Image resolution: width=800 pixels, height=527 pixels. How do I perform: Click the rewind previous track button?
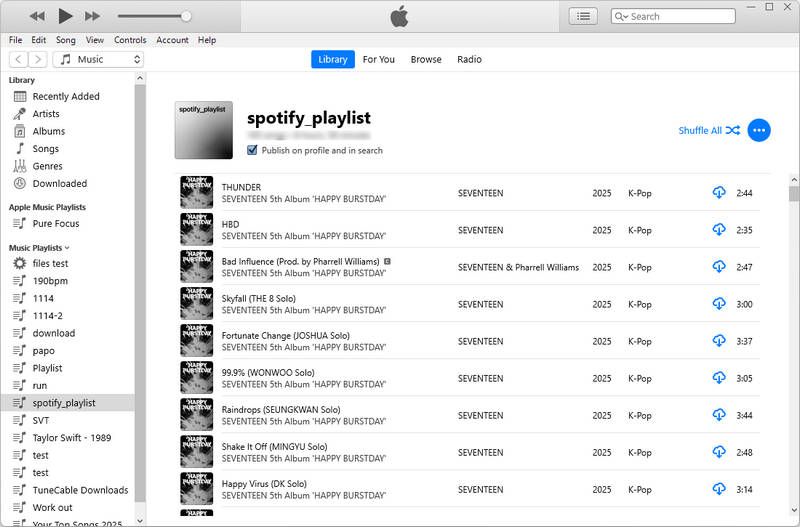tap(37, 16)
